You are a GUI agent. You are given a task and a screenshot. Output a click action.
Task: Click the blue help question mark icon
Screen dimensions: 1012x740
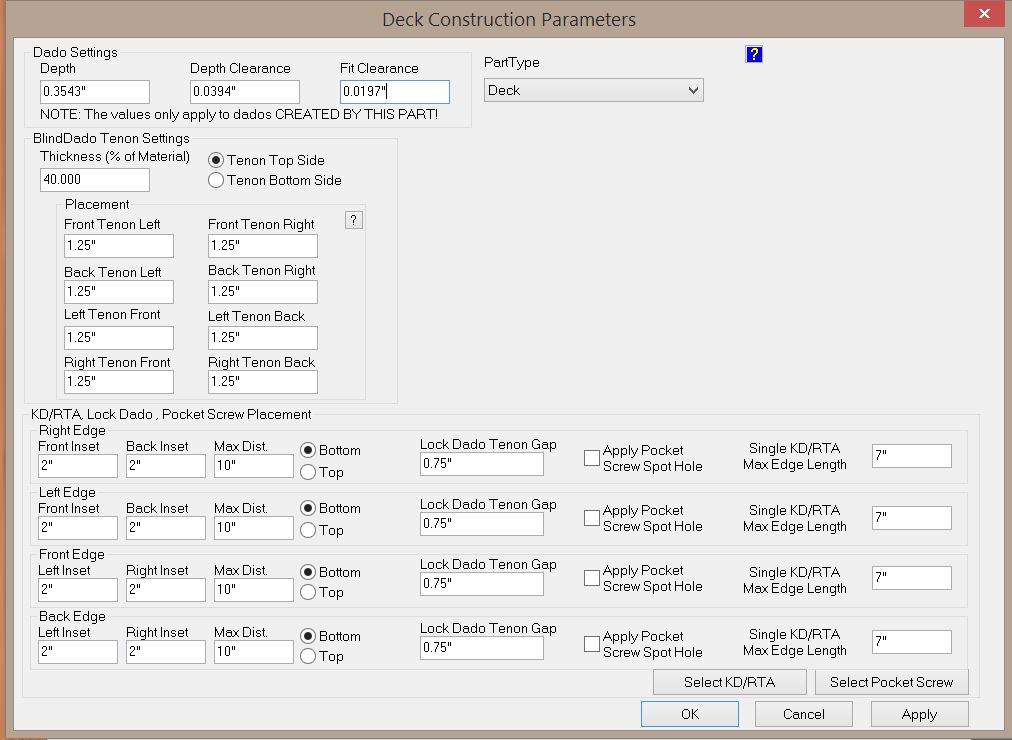coord(754,54)
